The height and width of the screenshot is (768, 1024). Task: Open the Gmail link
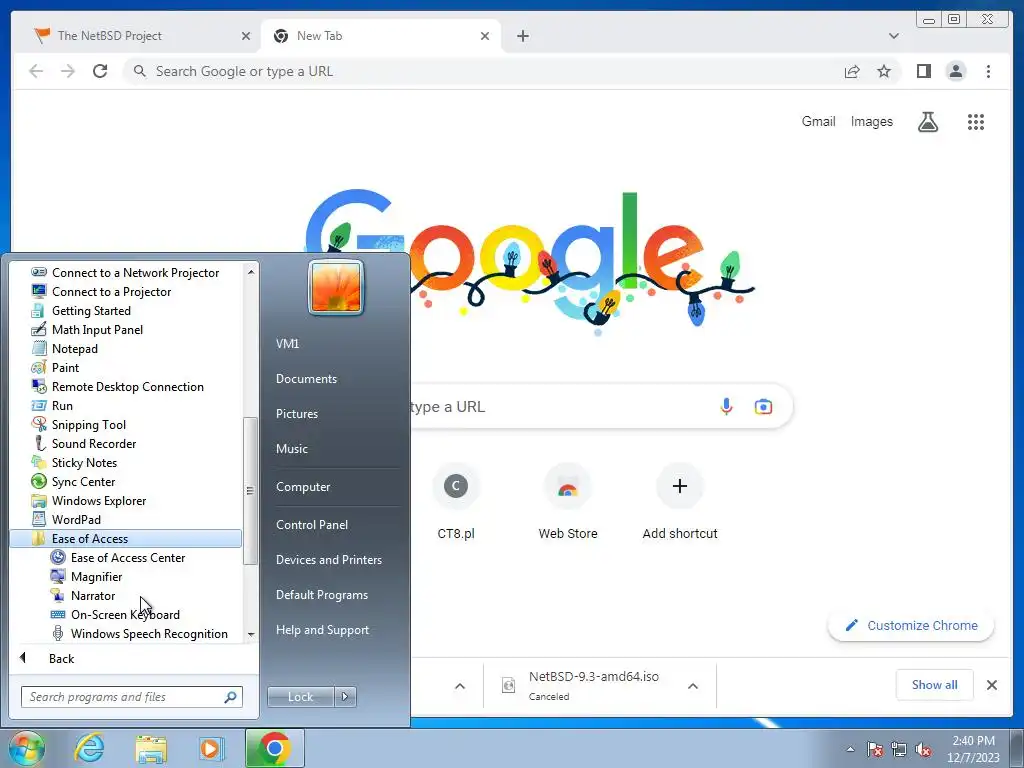pyautogui.click(x=818, y=121)
